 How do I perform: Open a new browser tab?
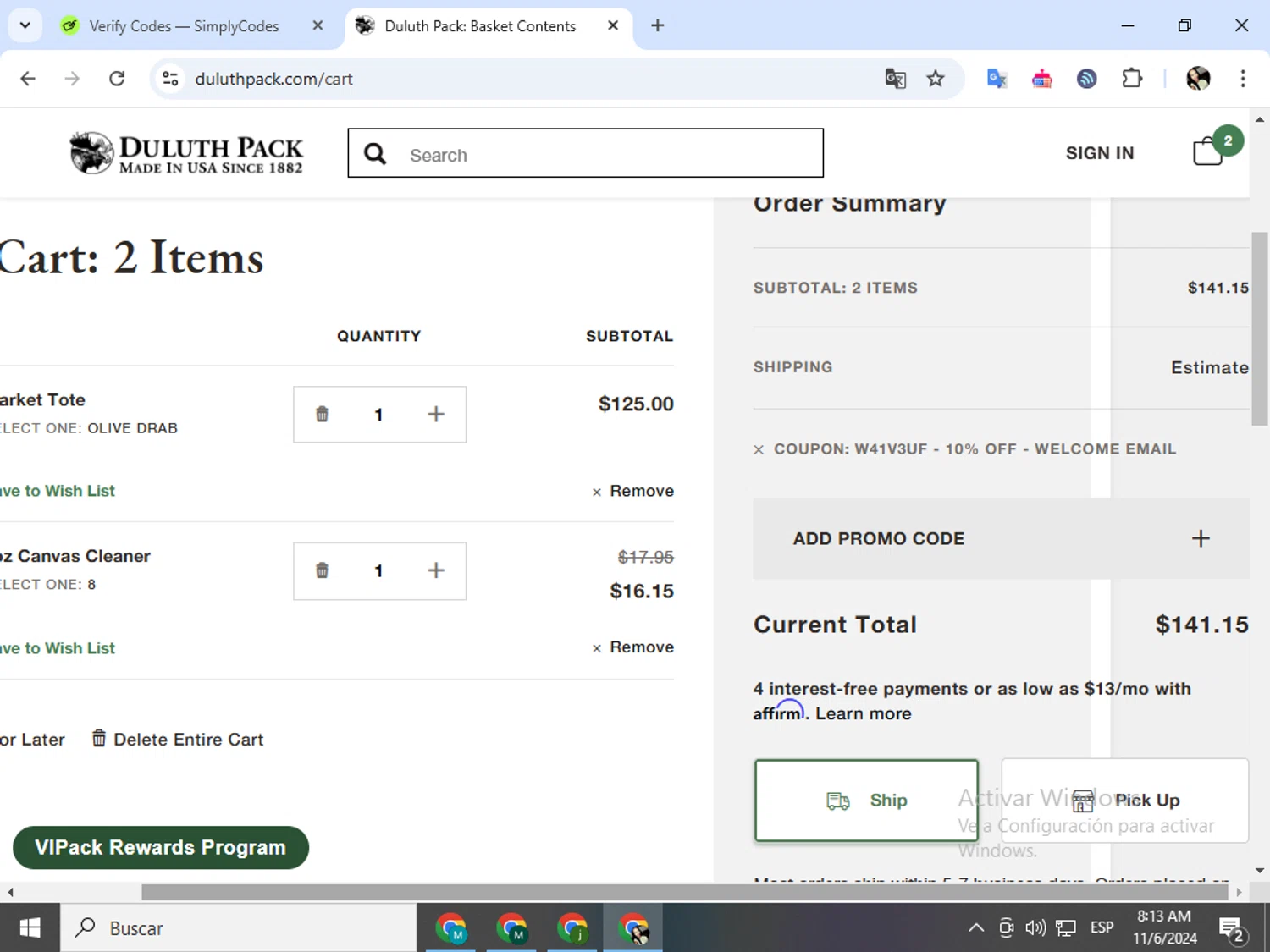coord(658,25)
